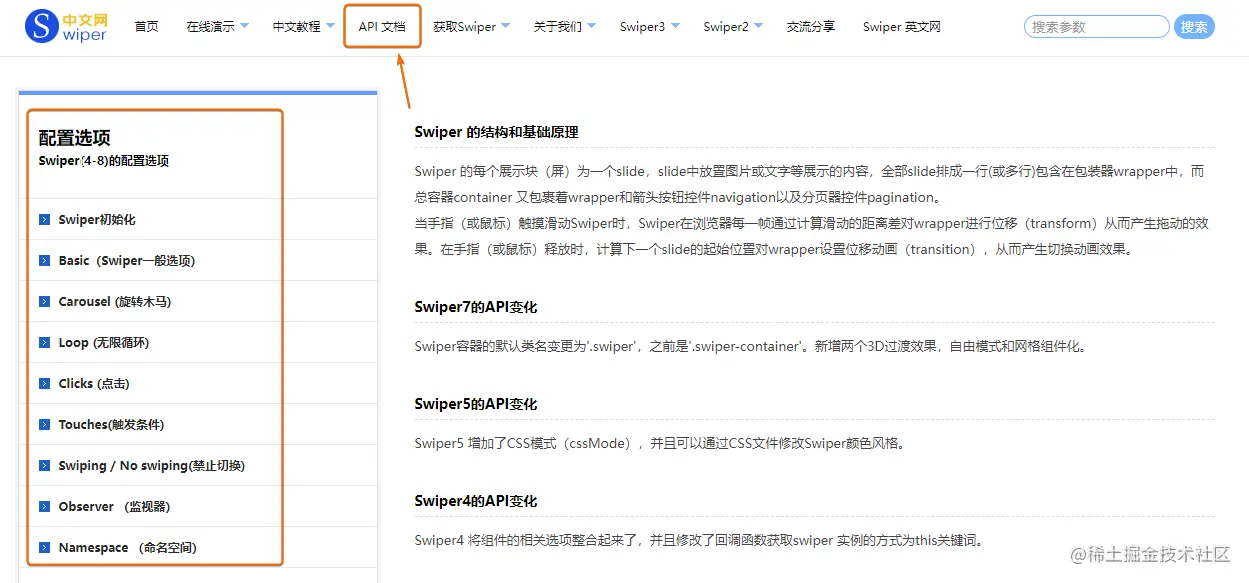Click heading Swiper5的API变化
This screenshot has height=583, width=1249.
(x=476, y=404)
